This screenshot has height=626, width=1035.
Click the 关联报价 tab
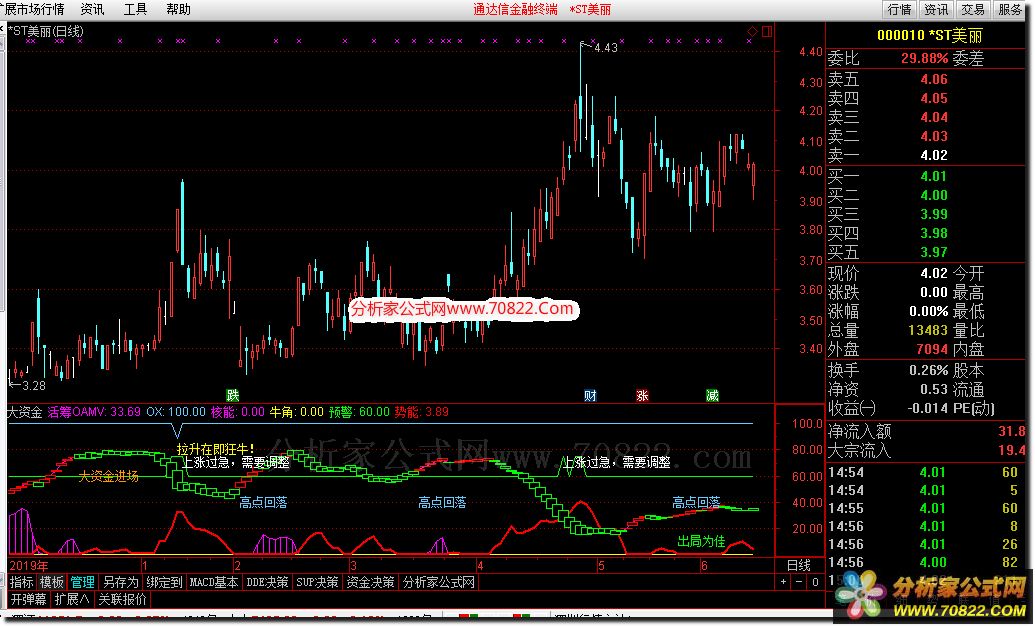point(123,600)
